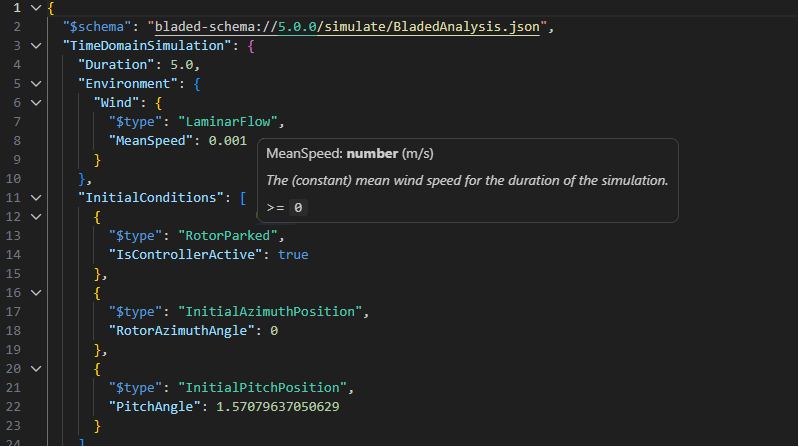This screenshot has height=447, width=799.
Task: Click the "RotorParked" type string
Action: point(231,236)
